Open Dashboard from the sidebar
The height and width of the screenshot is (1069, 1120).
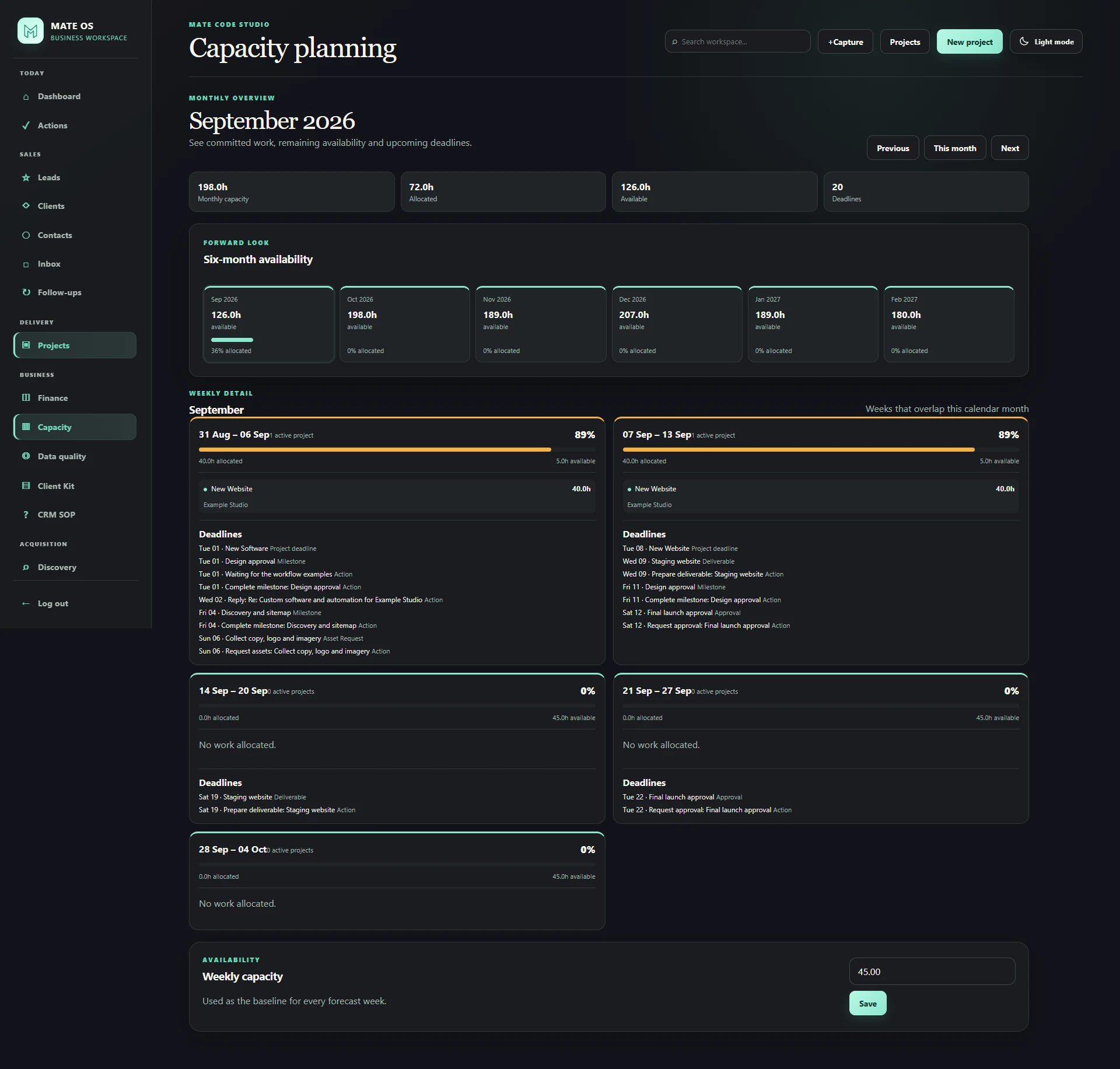(x=75, y=97)
